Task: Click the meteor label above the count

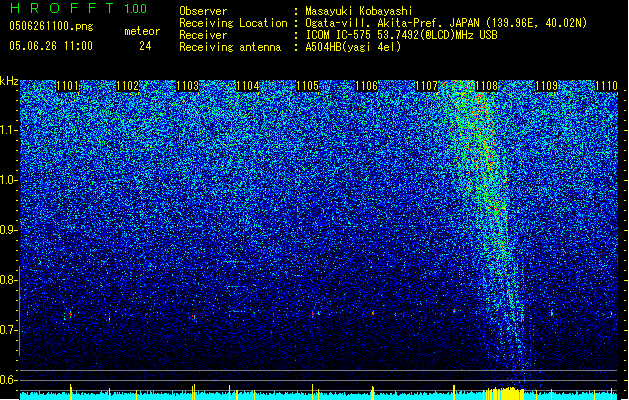Action: tap(142, 31)
